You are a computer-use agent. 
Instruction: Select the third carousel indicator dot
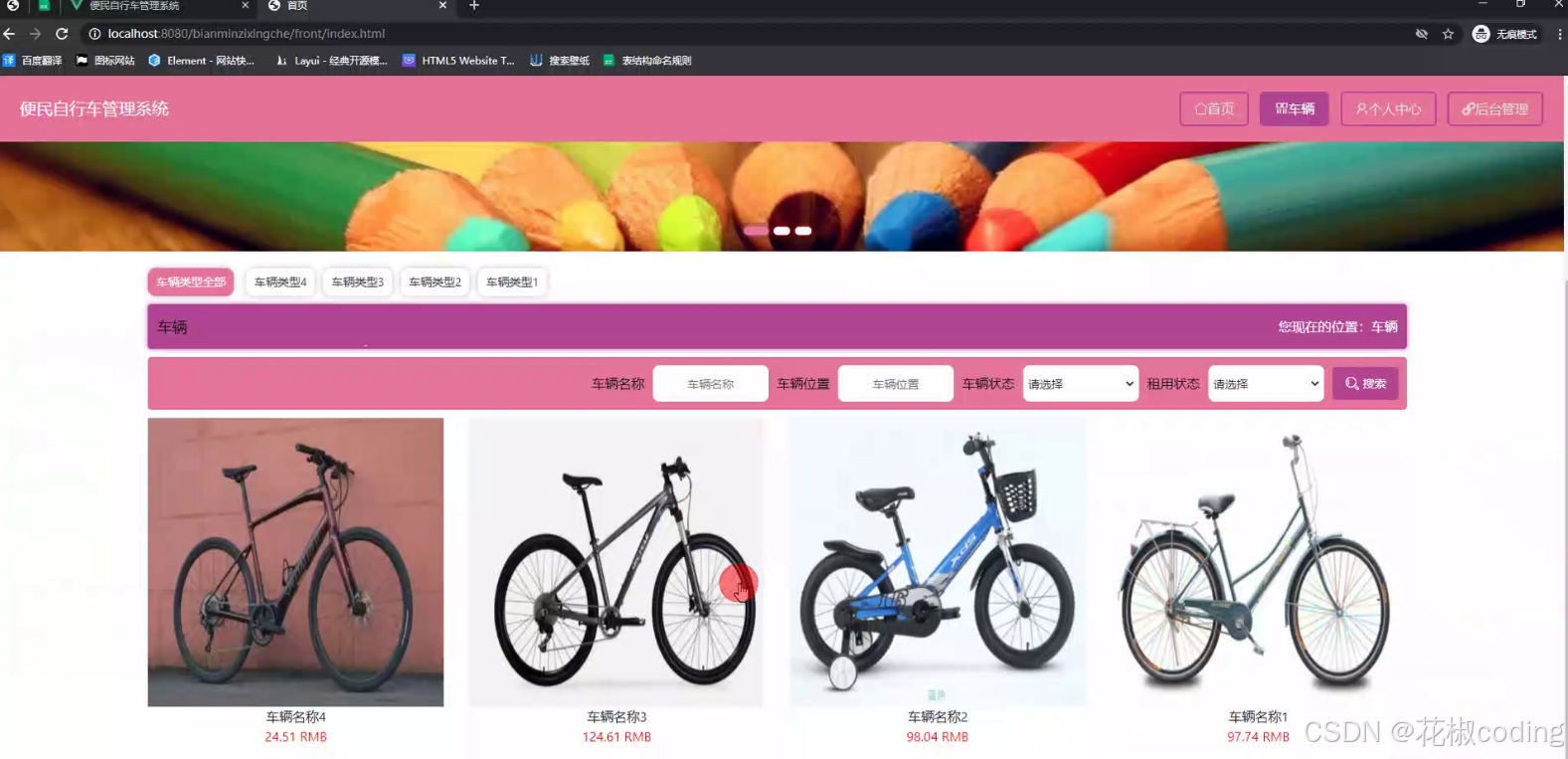tap(803, 231)
